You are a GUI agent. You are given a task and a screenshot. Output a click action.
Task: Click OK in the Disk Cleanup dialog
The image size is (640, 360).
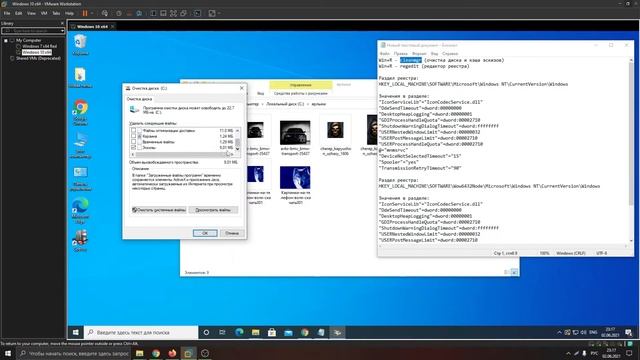tap(205, 233)
